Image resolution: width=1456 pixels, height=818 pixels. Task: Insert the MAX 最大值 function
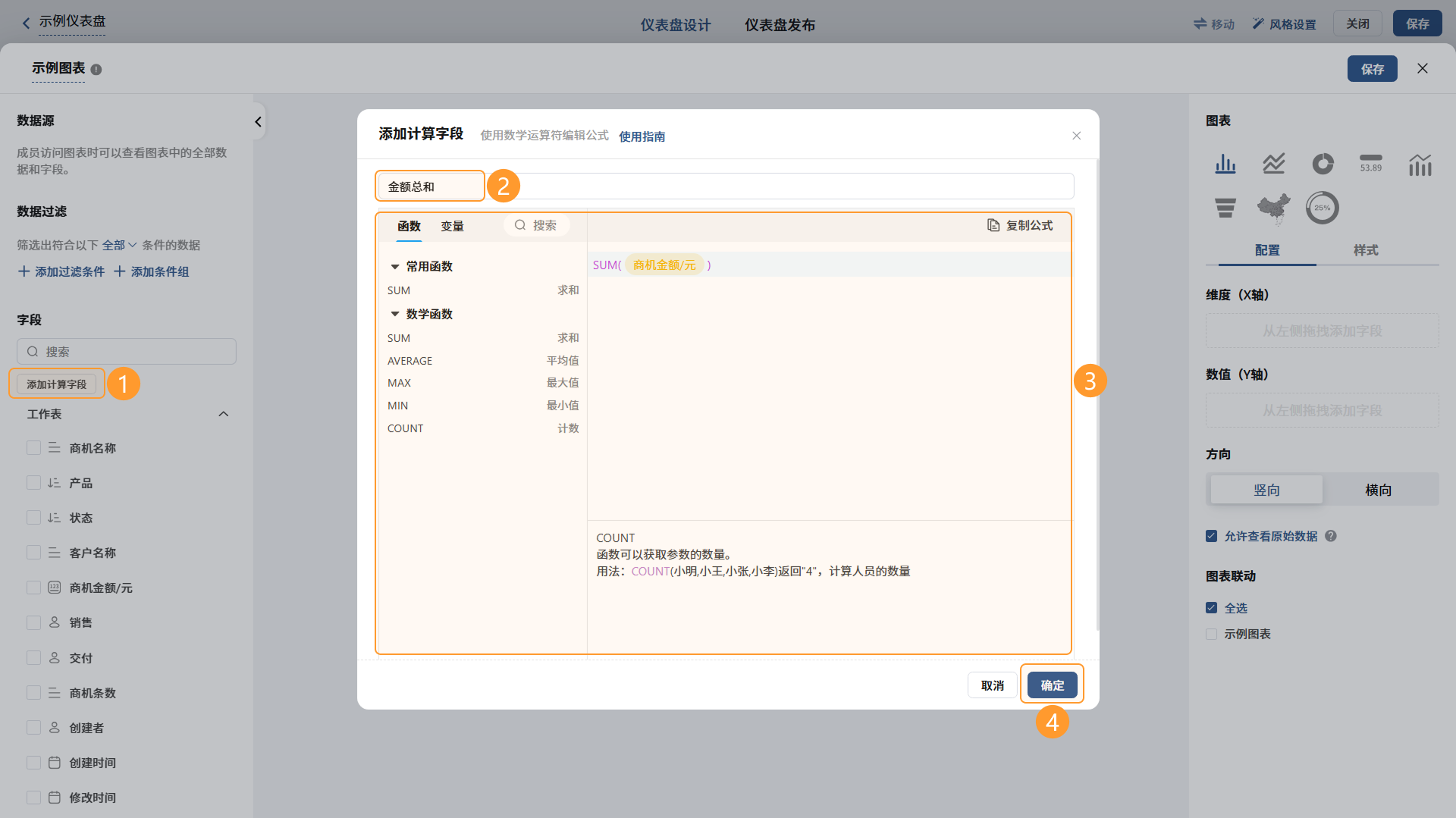coord(483,383)
